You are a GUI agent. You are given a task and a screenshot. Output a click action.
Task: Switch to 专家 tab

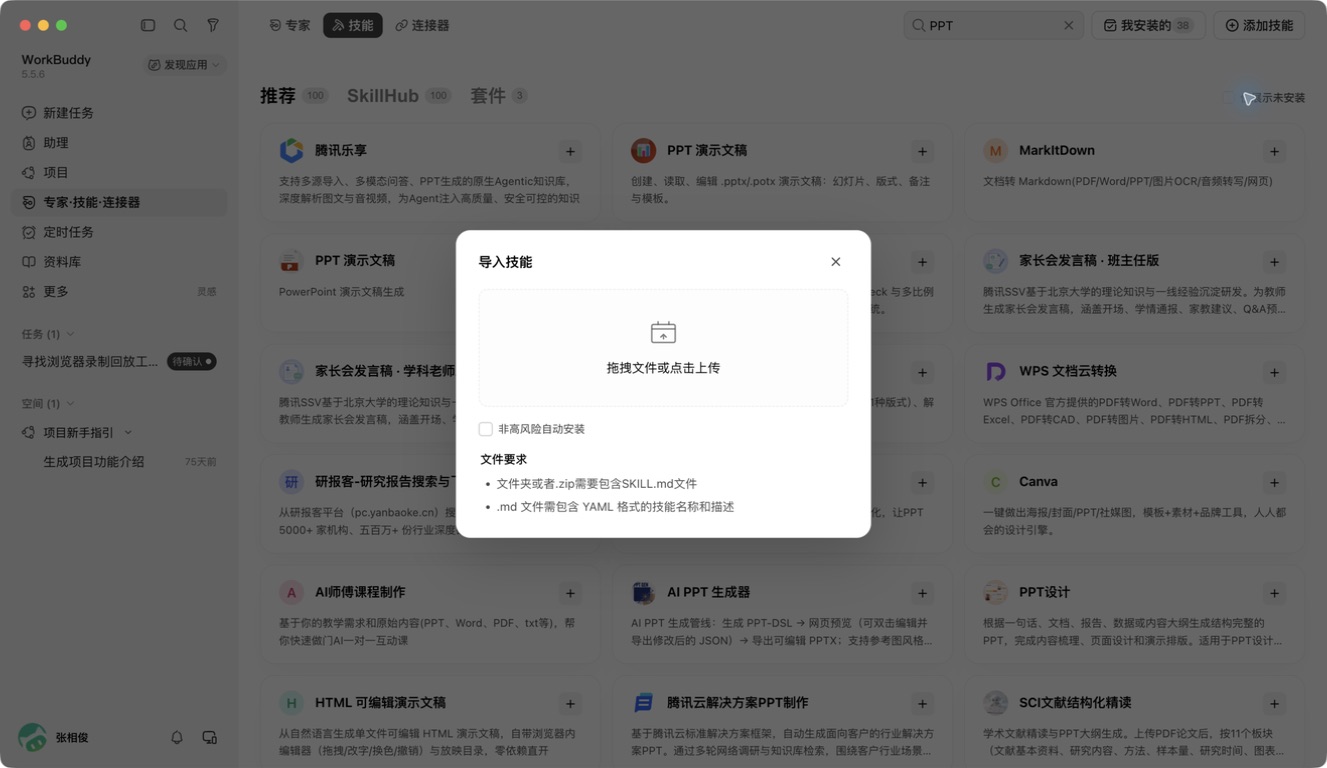[x=290, y=26]
